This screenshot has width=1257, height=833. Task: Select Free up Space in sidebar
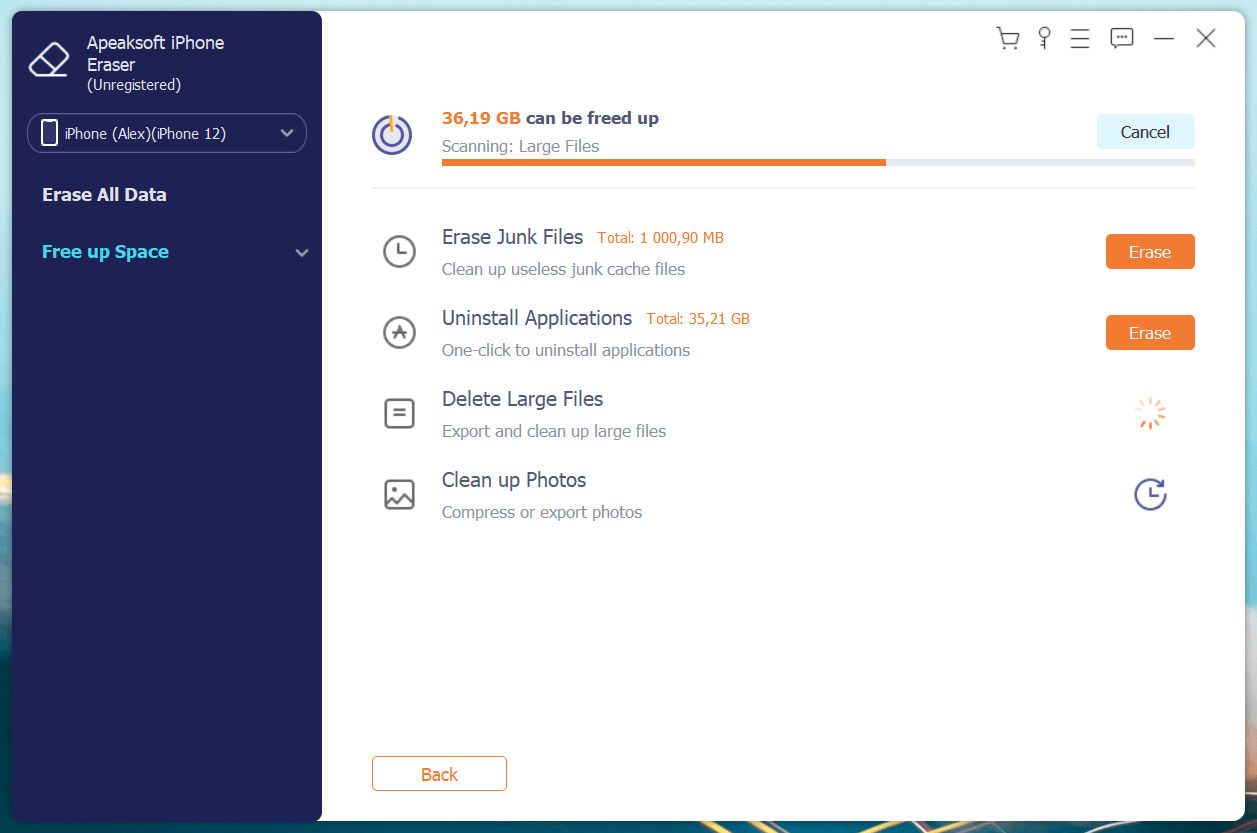(x=105, y=252)
